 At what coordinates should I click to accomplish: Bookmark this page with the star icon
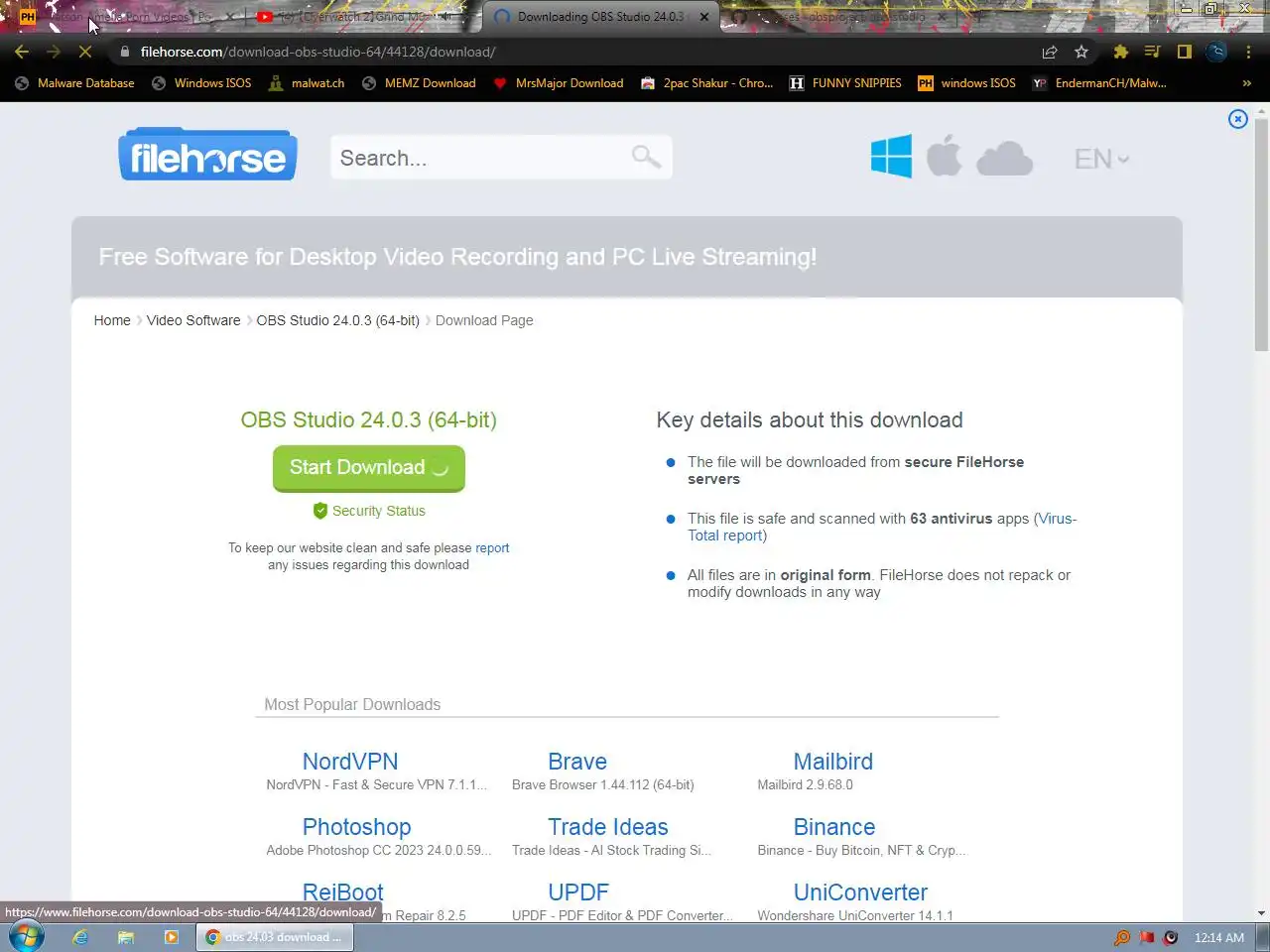point(1081,52)
